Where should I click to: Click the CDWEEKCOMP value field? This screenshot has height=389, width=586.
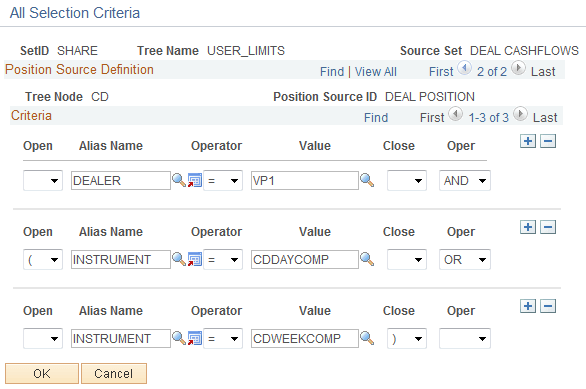(305, 339)
